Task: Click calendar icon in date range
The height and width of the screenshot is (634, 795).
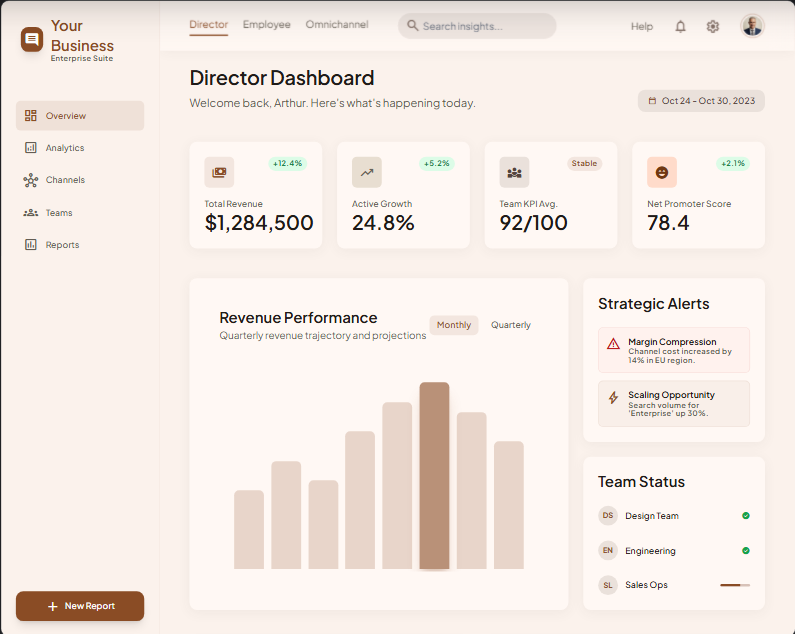Action: click(x=652, y=101)
